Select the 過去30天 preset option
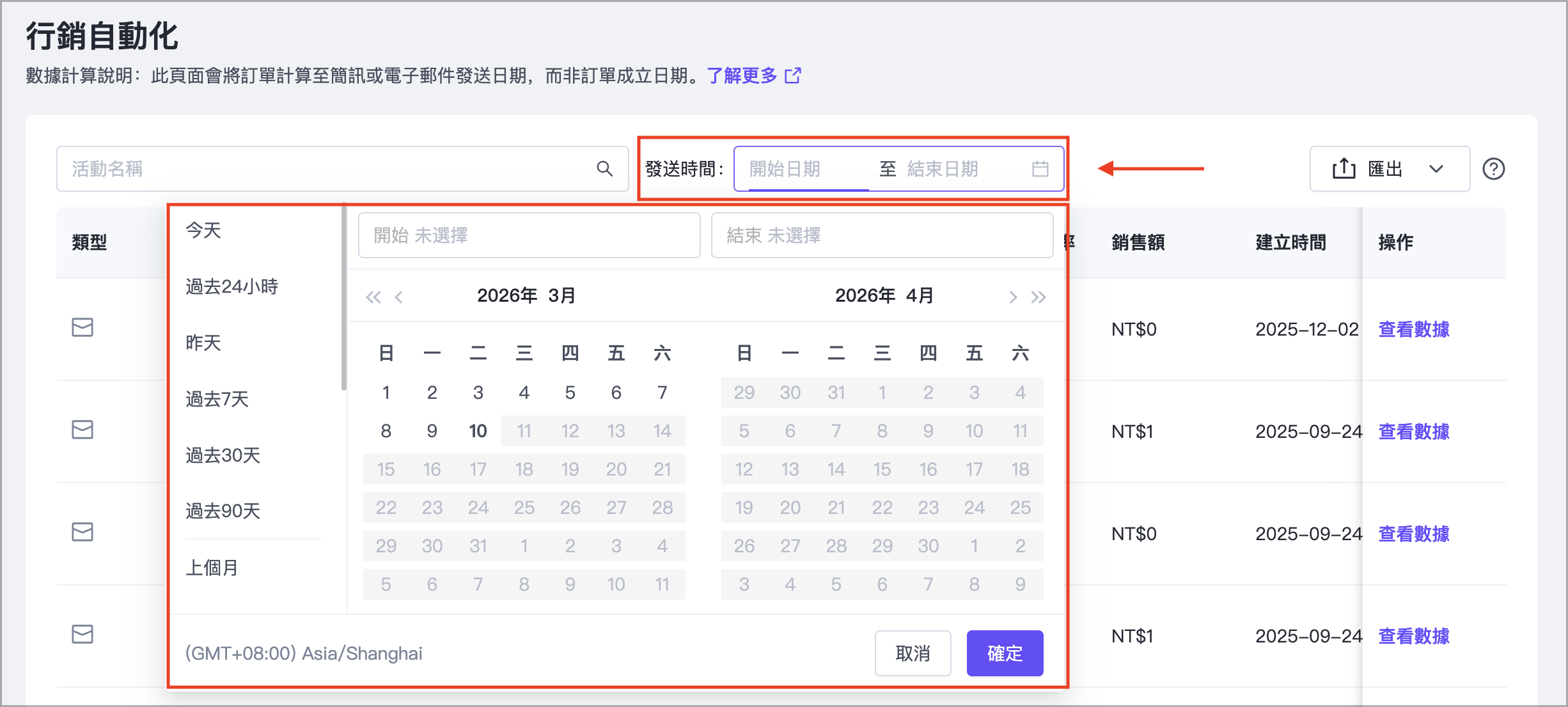Viewport: 1568px width, 707px height. (222, 454)
